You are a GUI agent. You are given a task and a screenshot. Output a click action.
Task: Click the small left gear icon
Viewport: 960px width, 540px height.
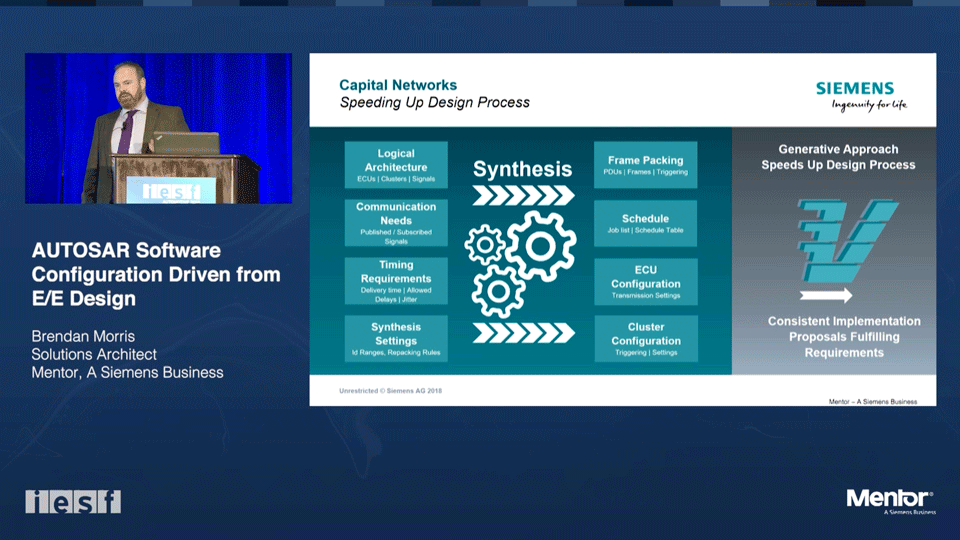485,245
